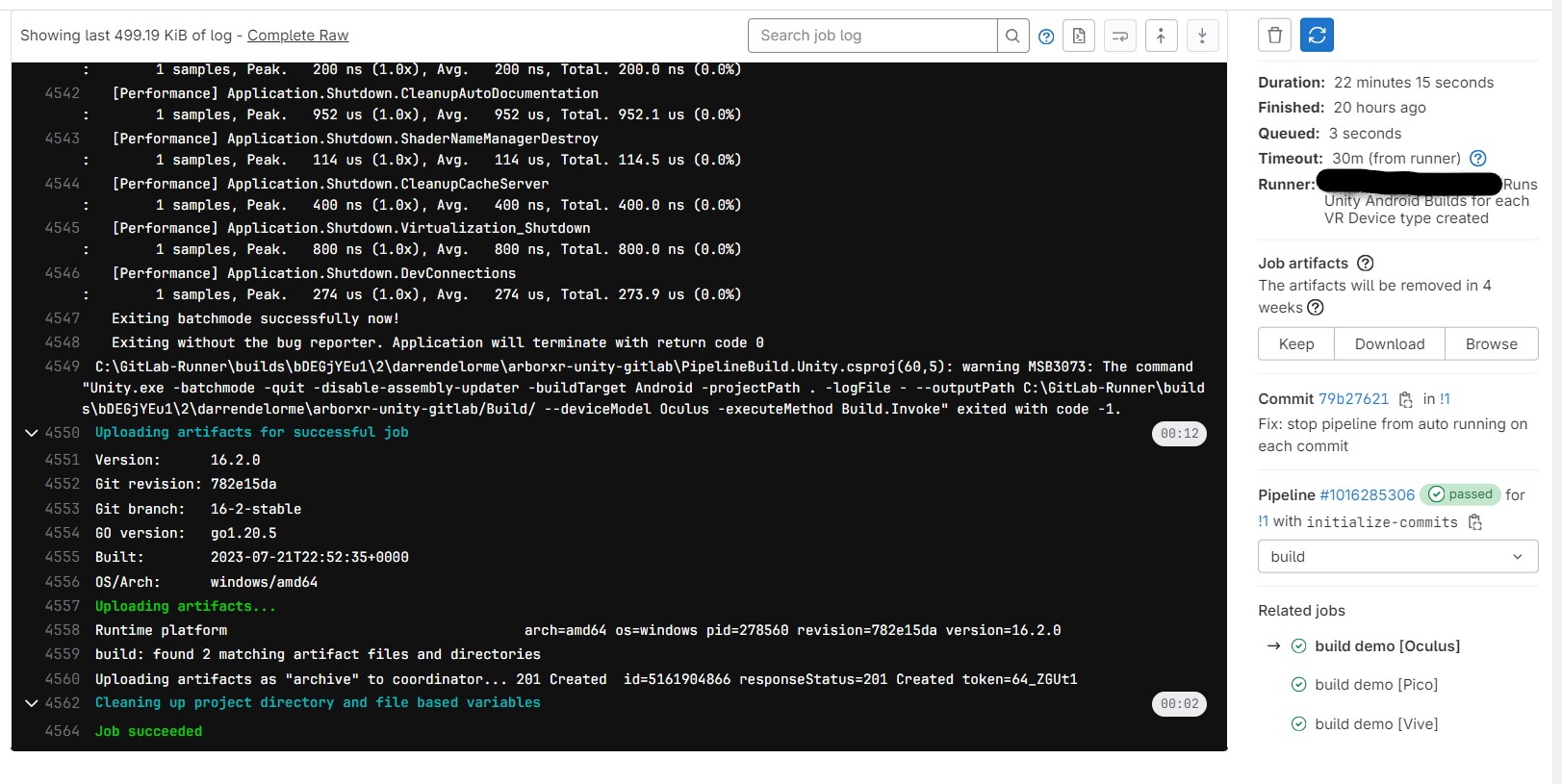Click 'Job succeeded' log text
Image resolution: width=1562 pixels, height=784 pixels.
(x=149, y=732)
